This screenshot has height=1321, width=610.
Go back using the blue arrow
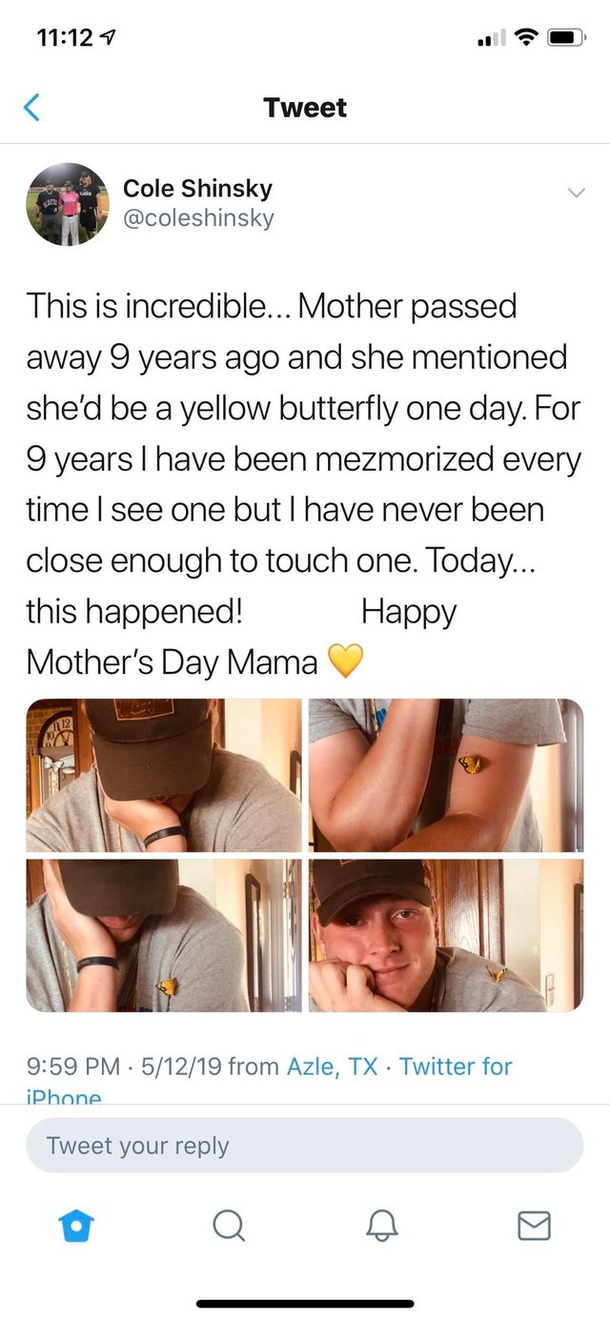32,107
